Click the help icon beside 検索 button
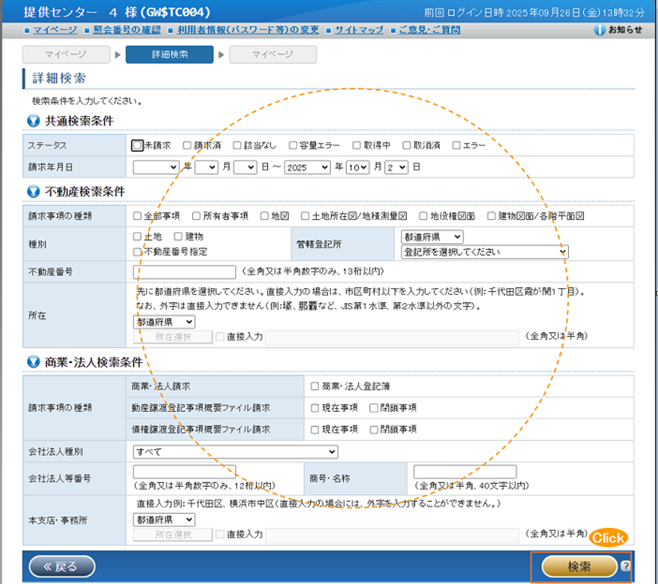658x584 pixels. point(626,566)
